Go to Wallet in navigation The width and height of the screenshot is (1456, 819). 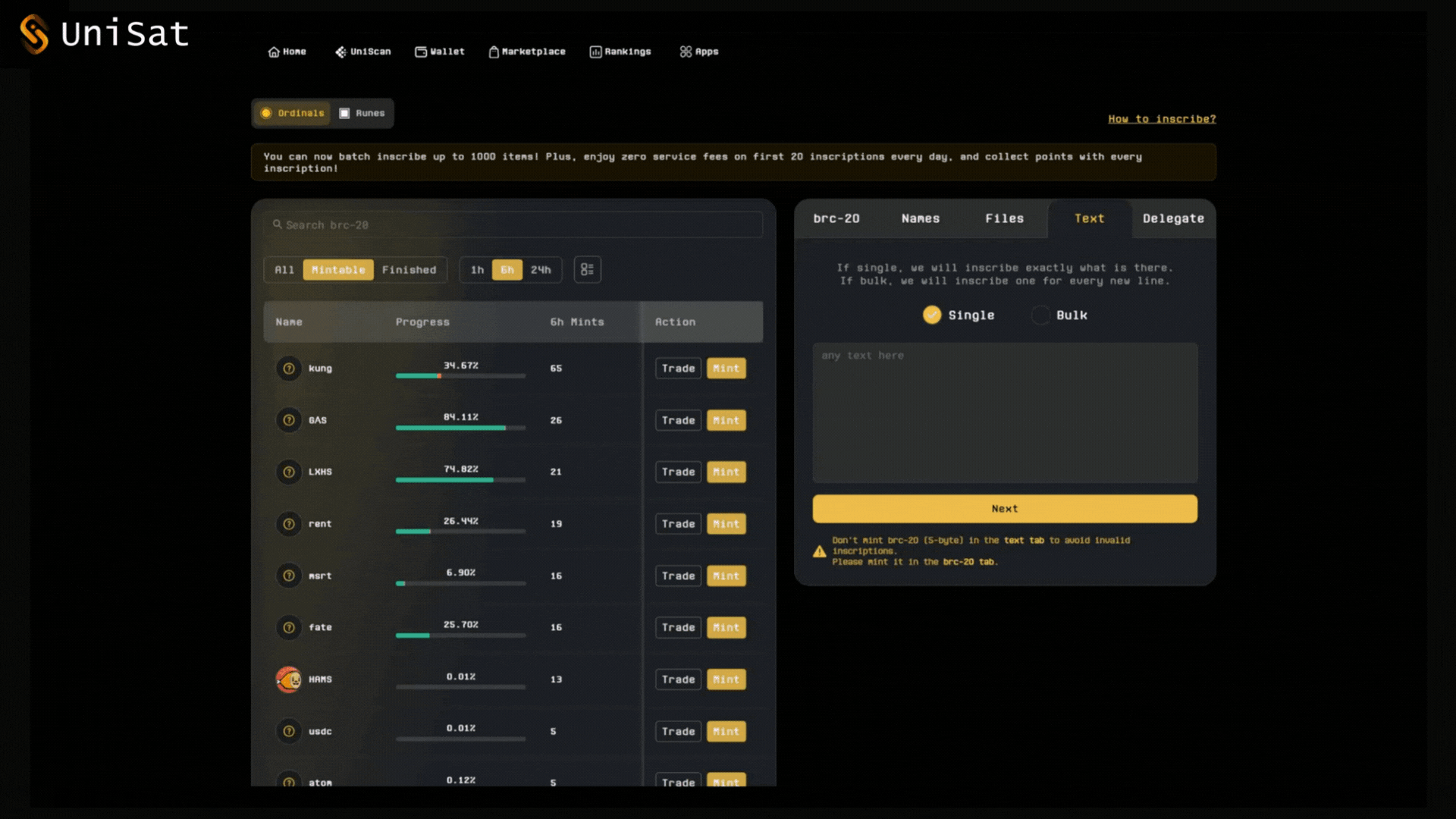click(440, 52)
